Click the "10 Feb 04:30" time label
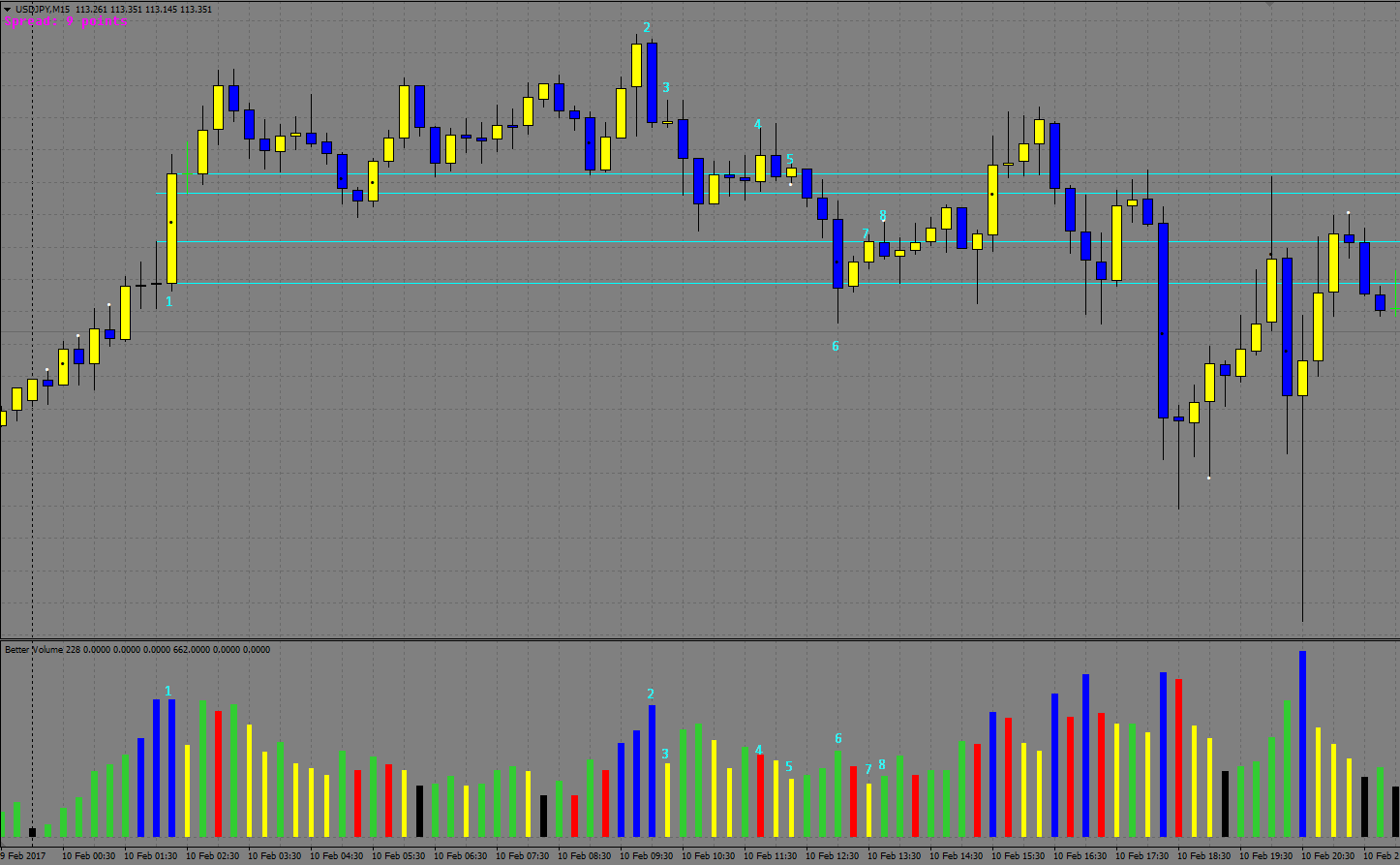 tap(336, 856)
